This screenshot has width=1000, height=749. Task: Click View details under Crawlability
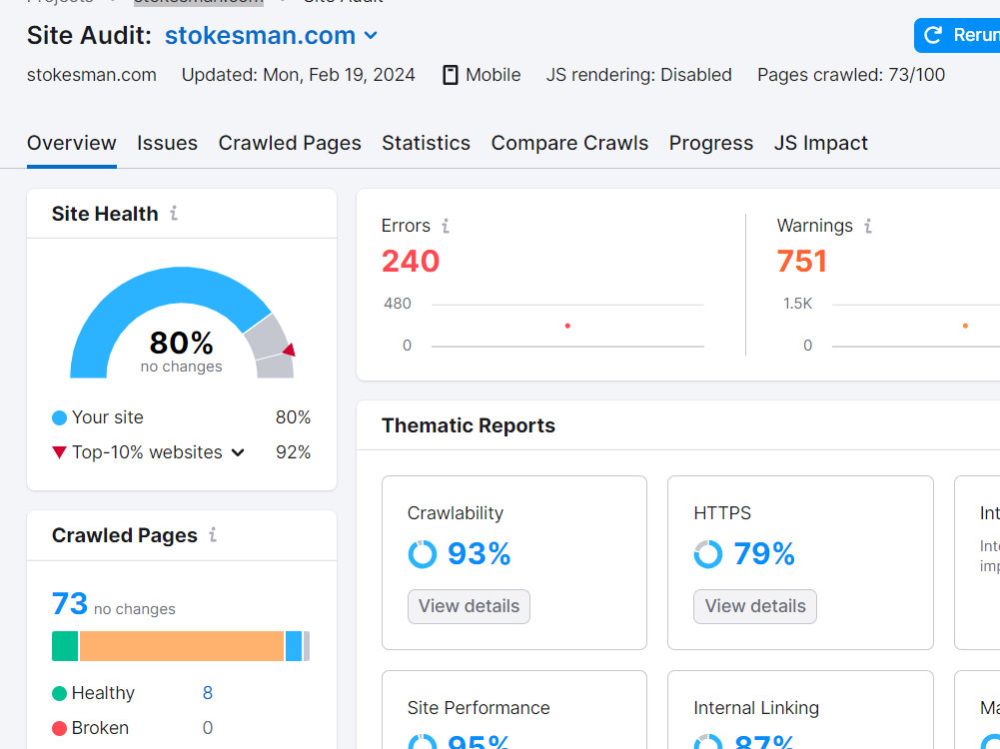click(469, 606)
